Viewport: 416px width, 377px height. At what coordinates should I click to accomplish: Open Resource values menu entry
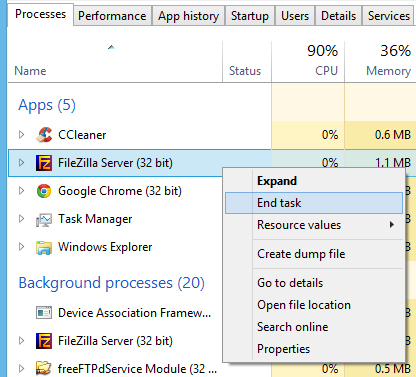coord(314,225)
